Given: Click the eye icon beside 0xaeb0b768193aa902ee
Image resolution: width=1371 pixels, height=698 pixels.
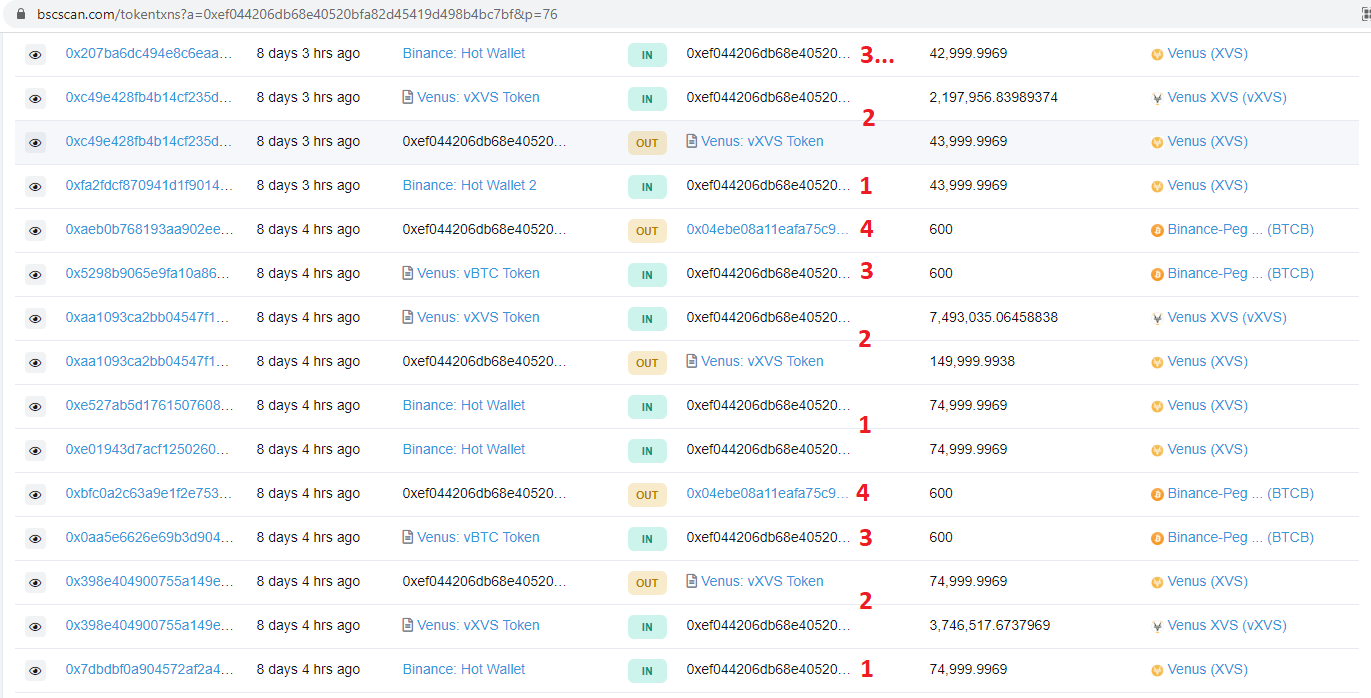Looking at the screenshot, I should click(x=35, y=231).
